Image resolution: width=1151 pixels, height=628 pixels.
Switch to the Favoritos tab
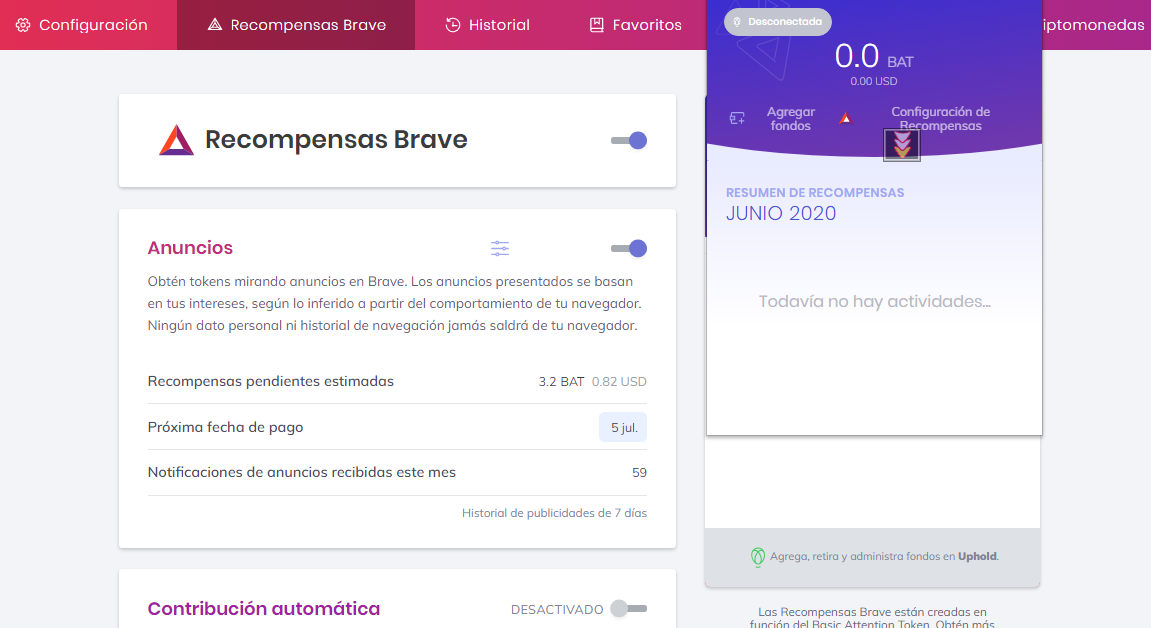(x=635, y=25)
